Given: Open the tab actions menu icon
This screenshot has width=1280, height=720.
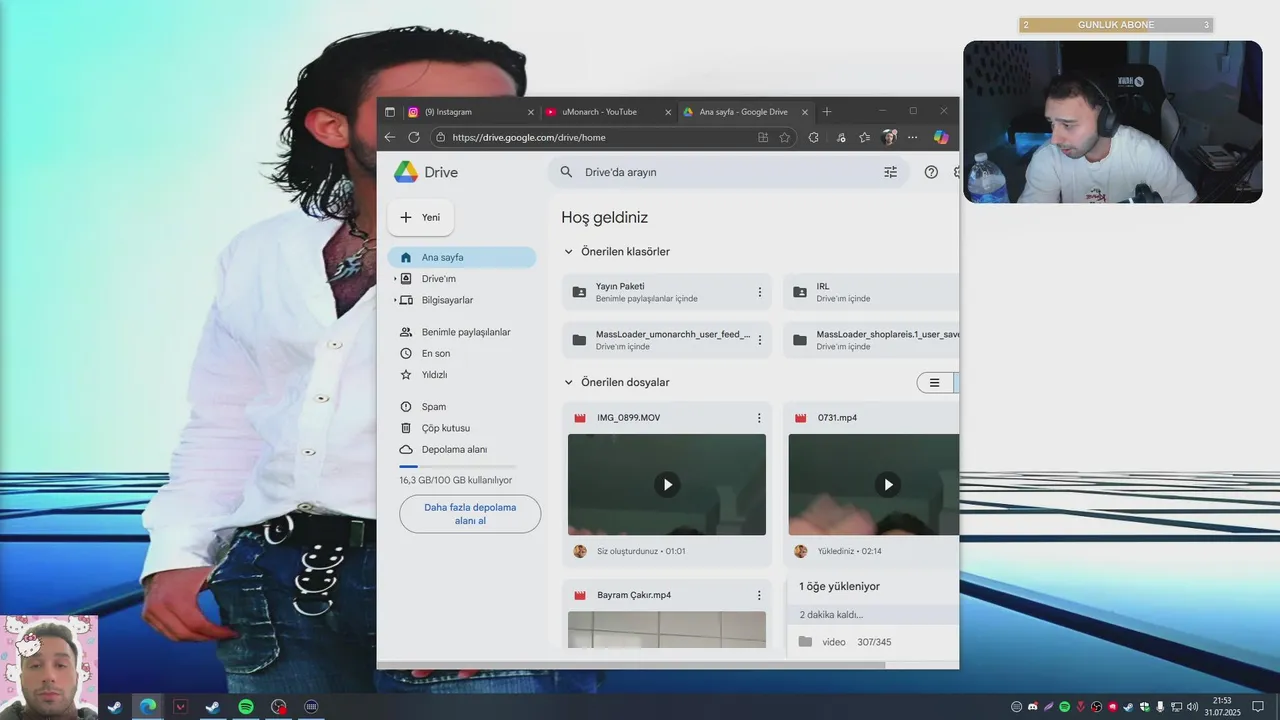Looking at the screenshot, I should point(390,112).
